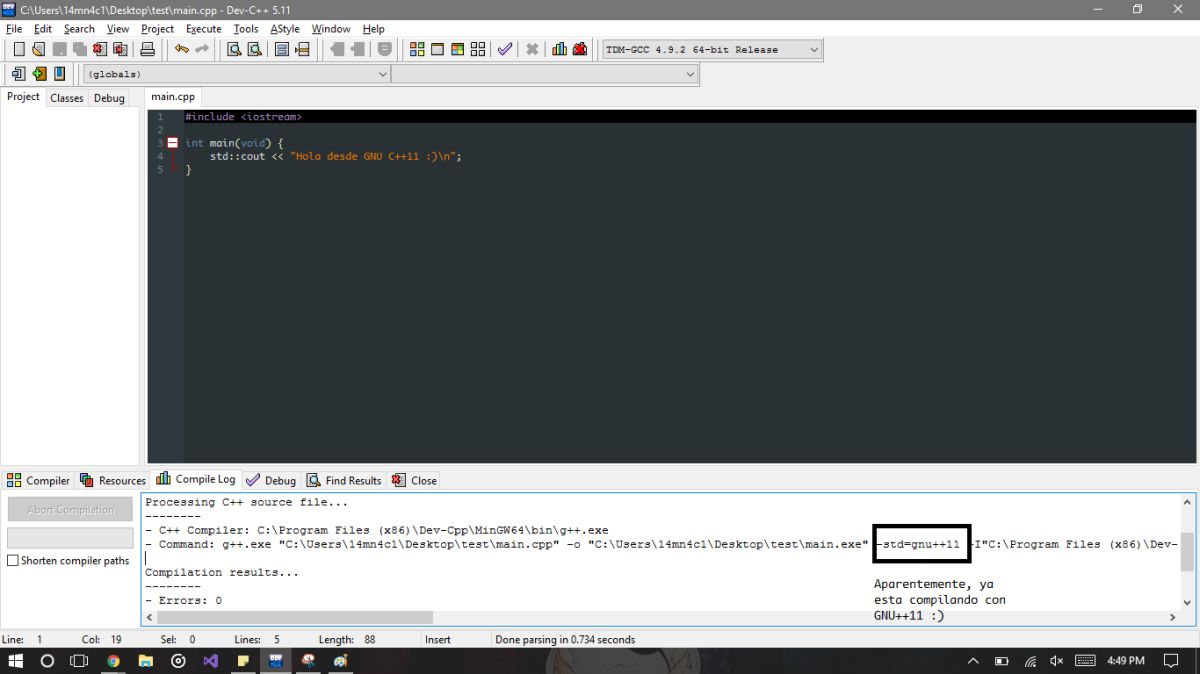Click the compile log scroll-up arrow
1200x674 pixels.
pos(1188,502)
